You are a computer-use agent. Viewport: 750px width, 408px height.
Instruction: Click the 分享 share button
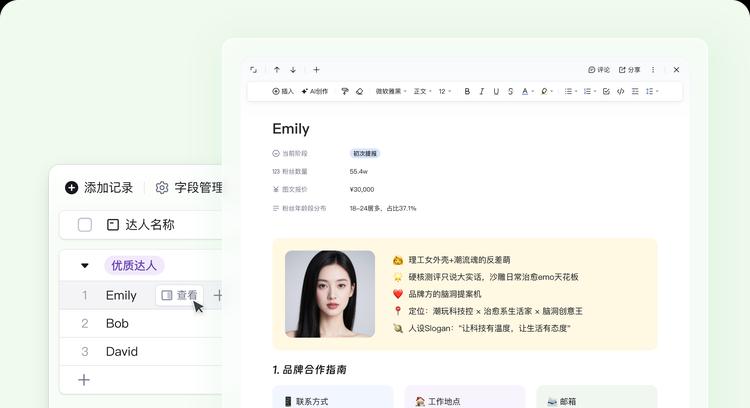click(629, 70)
